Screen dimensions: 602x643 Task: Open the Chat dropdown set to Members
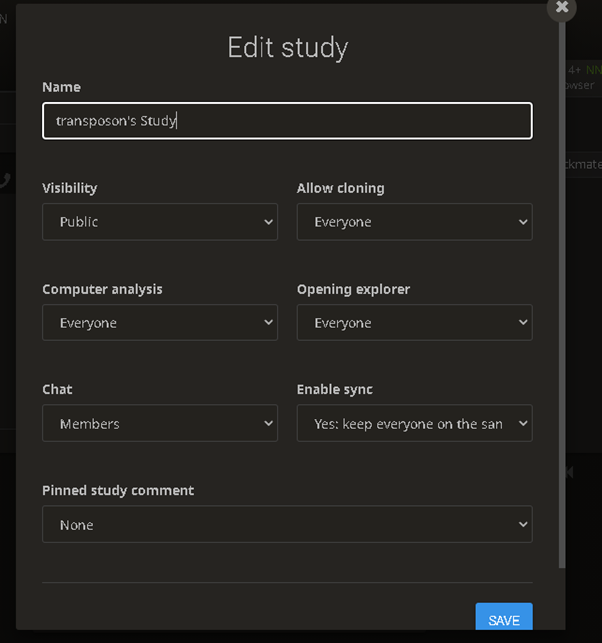pyautogui.click(x=160, y=423)
